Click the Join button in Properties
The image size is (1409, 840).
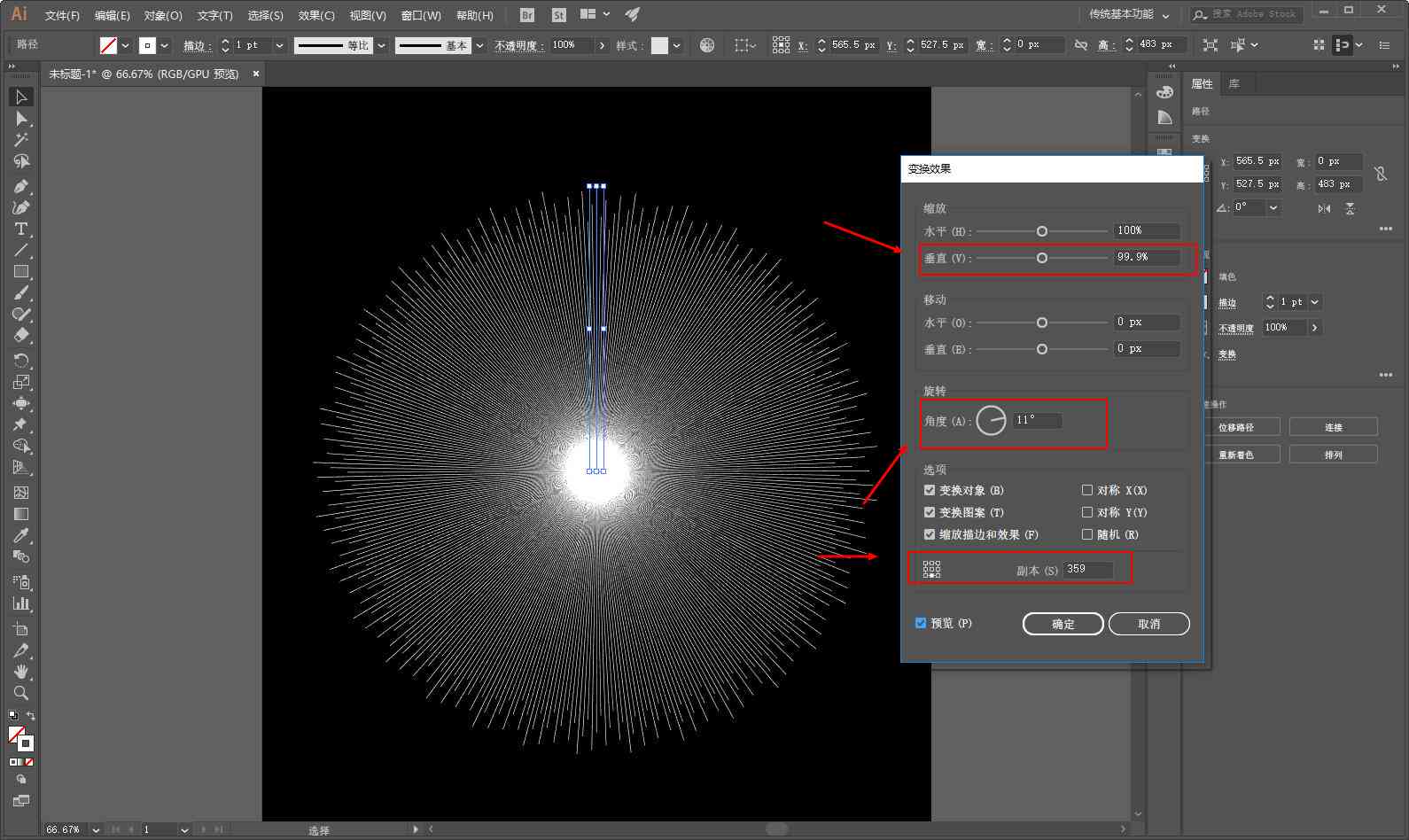[1333, 427]
